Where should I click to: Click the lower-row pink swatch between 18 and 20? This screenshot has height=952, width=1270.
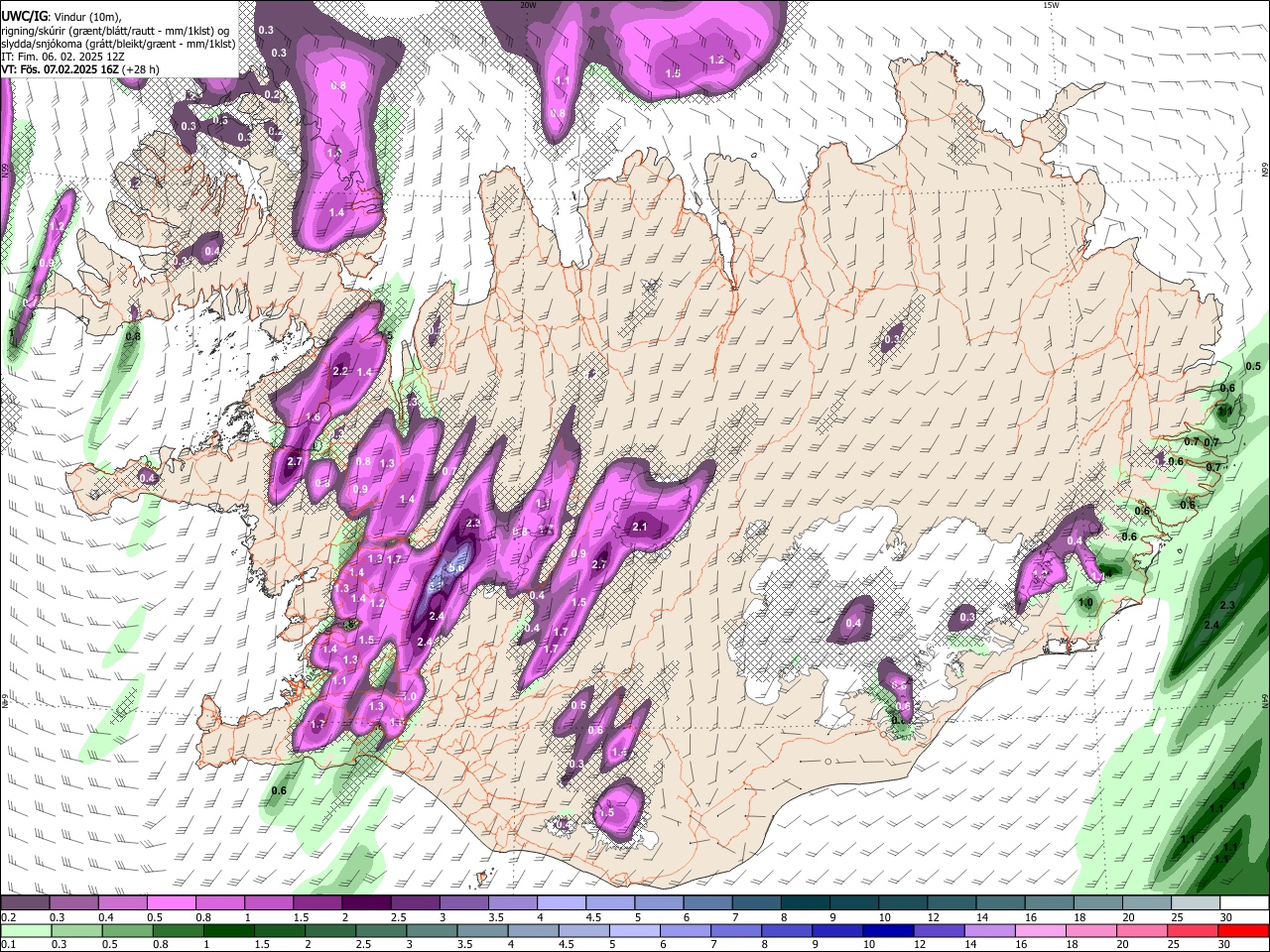point(1091,930)
